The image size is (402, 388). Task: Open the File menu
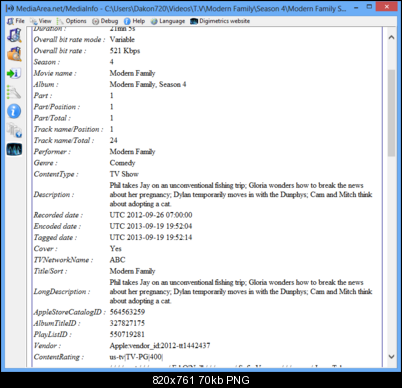[16, 21]
